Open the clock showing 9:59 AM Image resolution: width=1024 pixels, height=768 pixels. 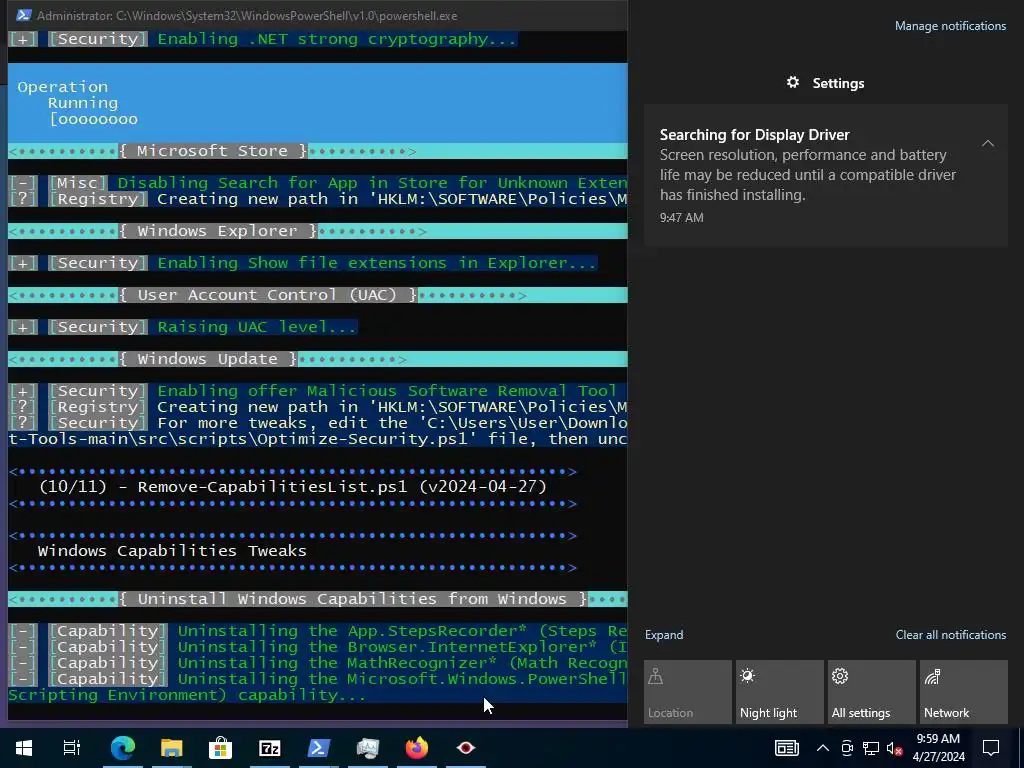point(938,748)
